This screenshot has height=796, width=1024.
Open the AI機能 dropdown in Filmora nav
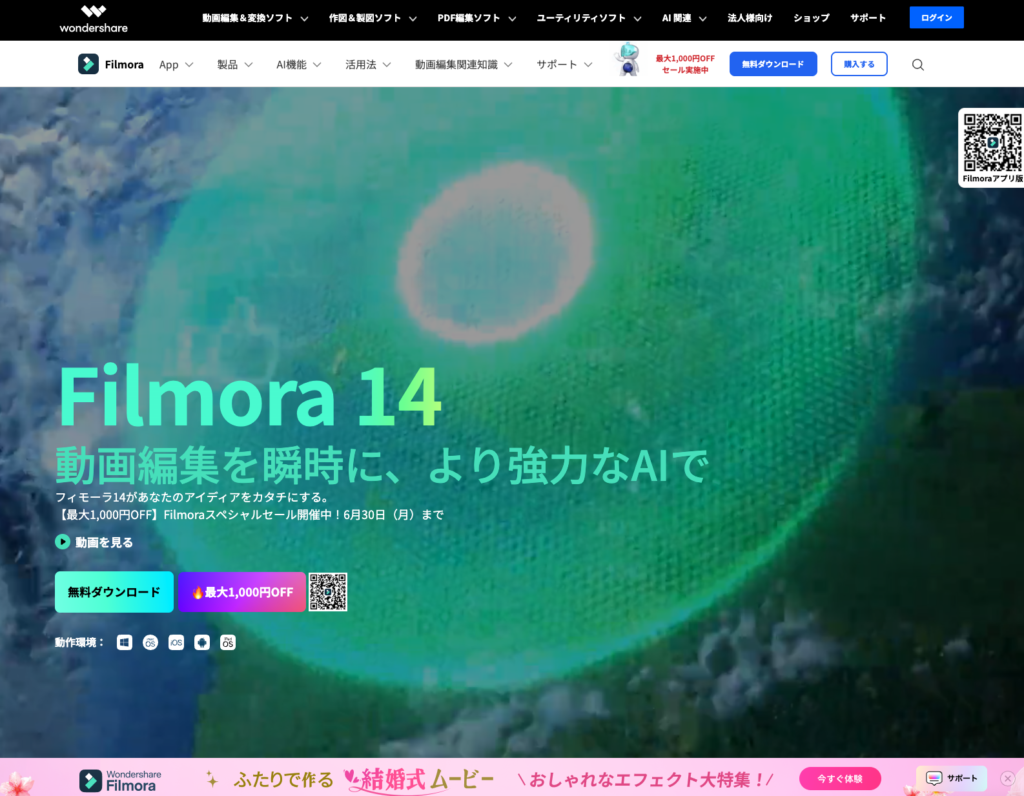click(x=299, y=64)
